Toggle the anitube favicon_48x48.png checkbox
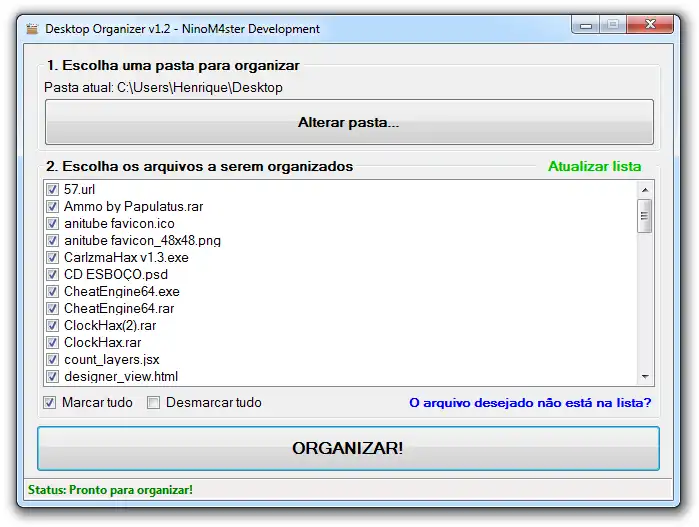The image size is (699, 527). pyautogui.click(x=52, y=240)
